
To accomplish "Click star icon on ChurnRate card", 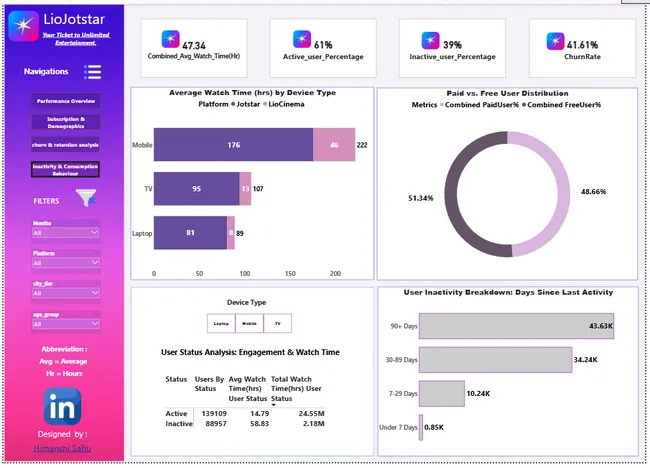I will tap(555, 41).
